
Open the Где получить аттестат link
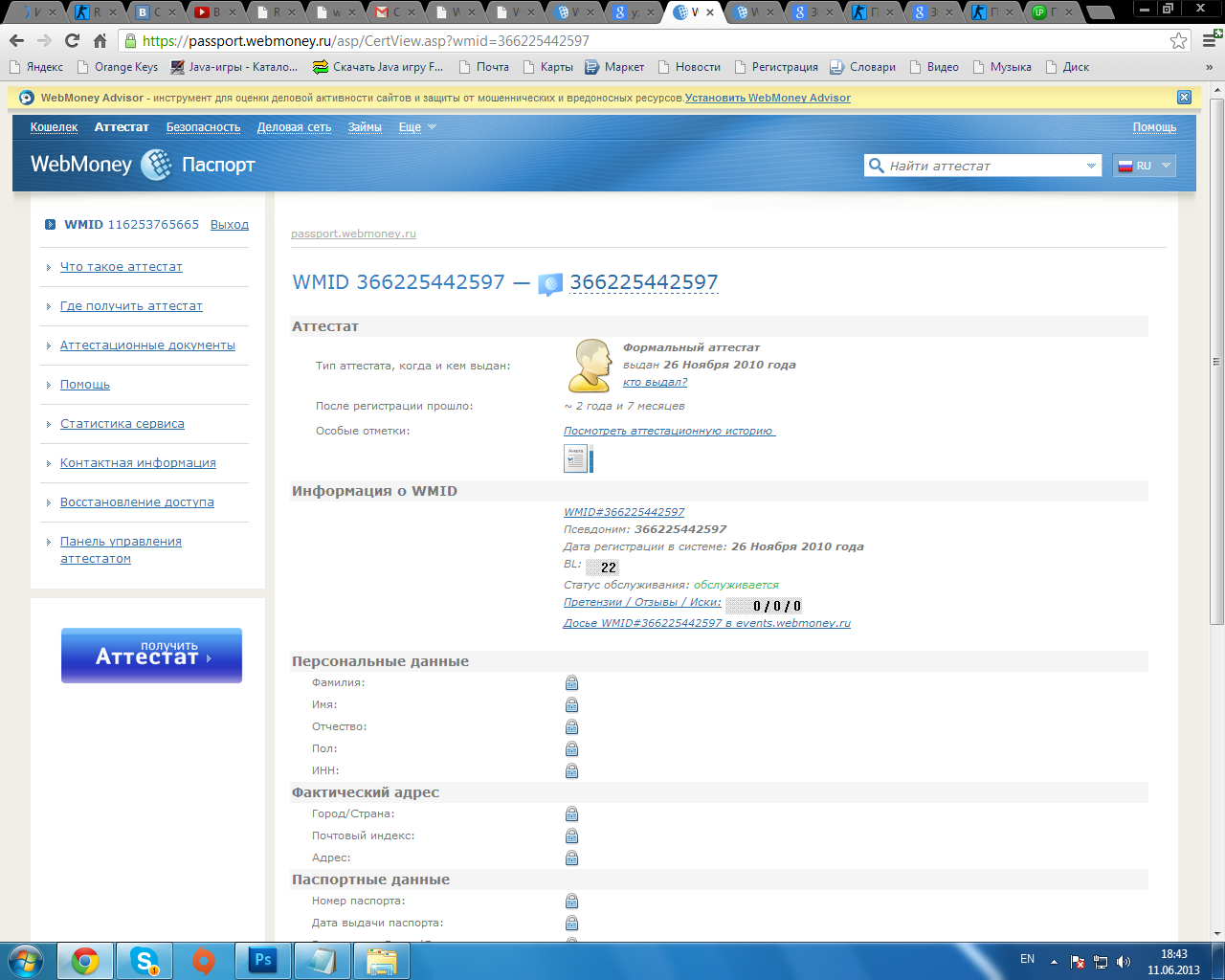(x=131, y=306)
